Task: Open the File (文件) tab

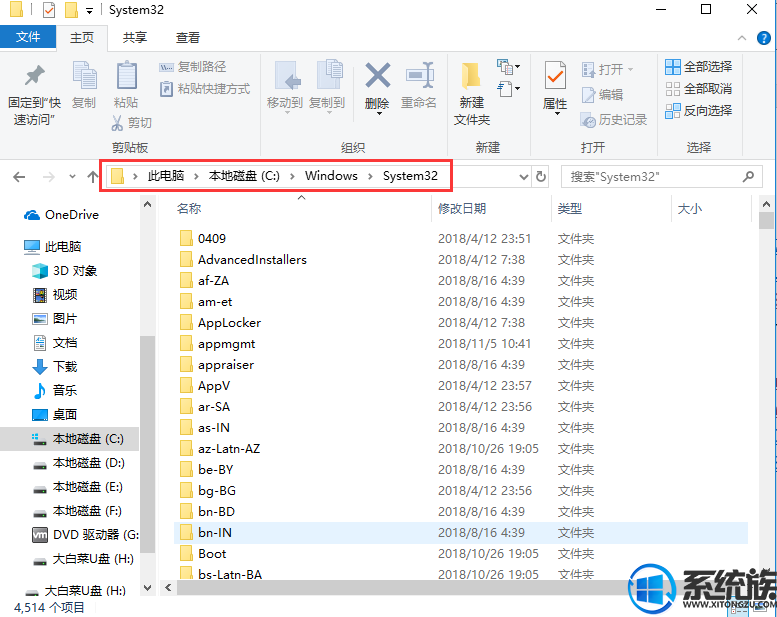Action: [x=28, y=37]
